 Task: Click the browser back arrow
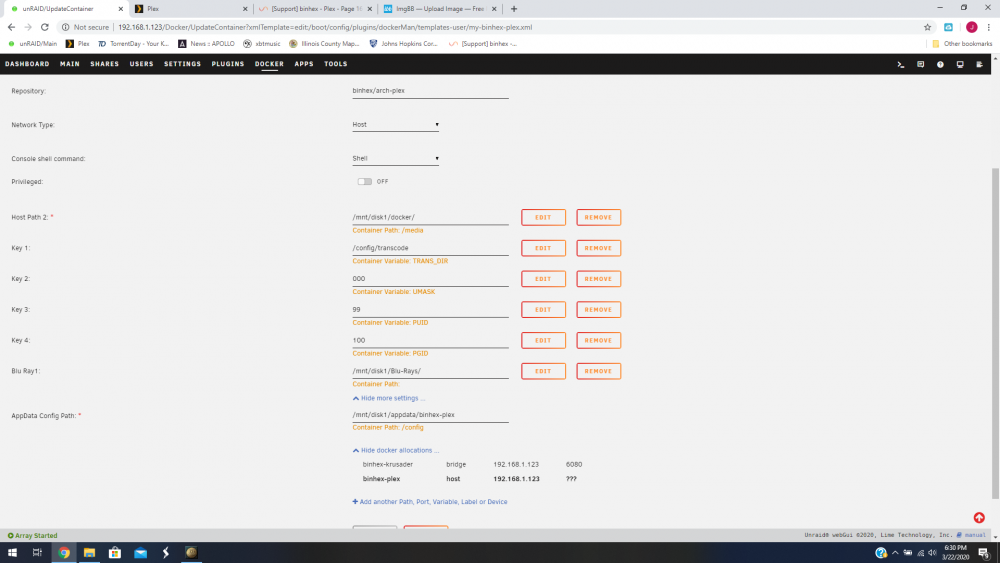click(x=11, y=27)
